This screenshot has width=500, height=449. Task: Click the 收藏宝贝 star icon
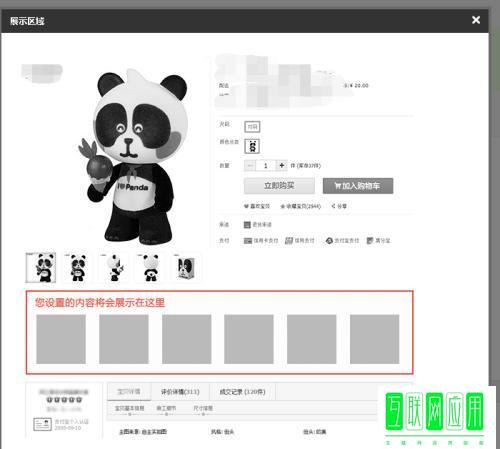click(283, 206)
